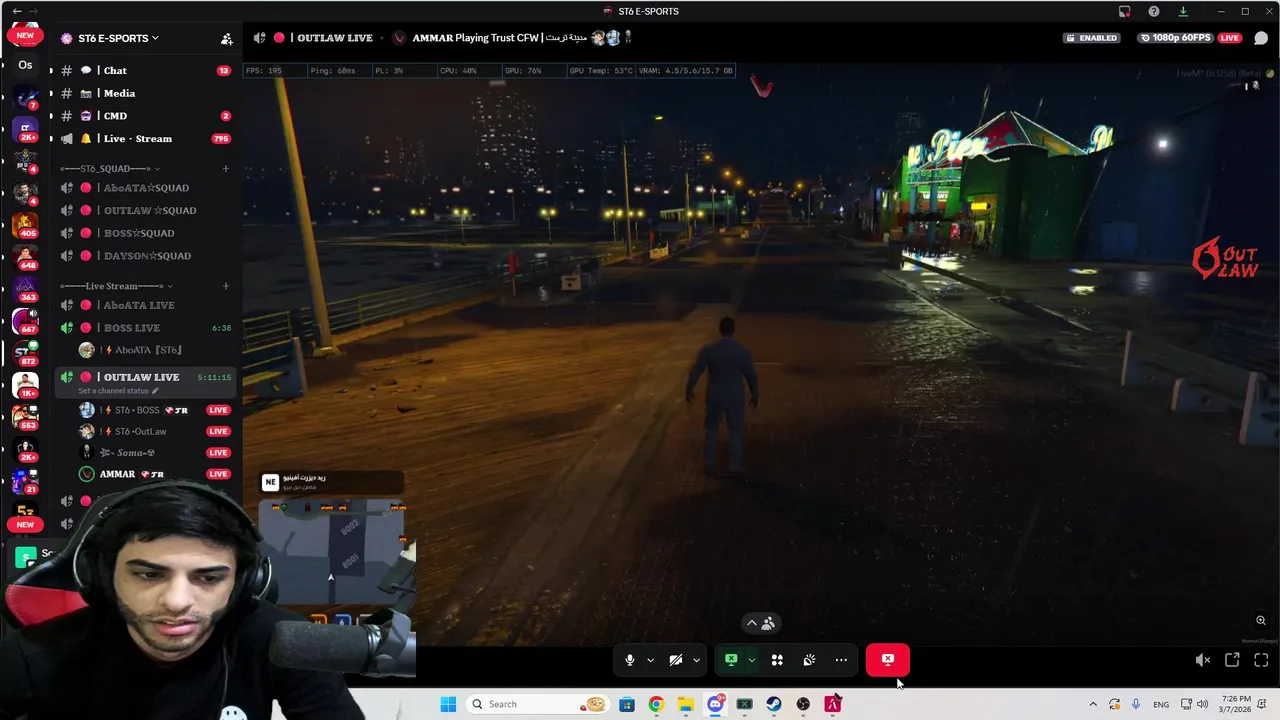The image size is (1280, 720).
Task: Click OUTLAW LIVE title in stream header
Action: [x=335, y=38]
